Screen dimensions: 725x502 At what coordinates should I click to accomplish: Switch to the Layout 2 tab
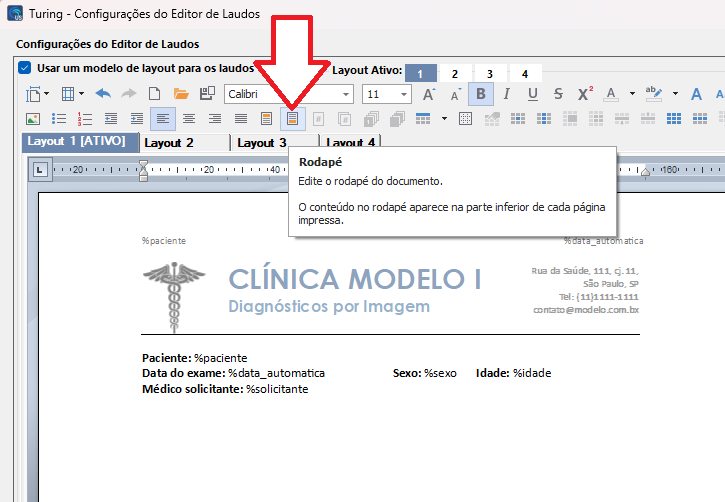(x=168, y=142)
